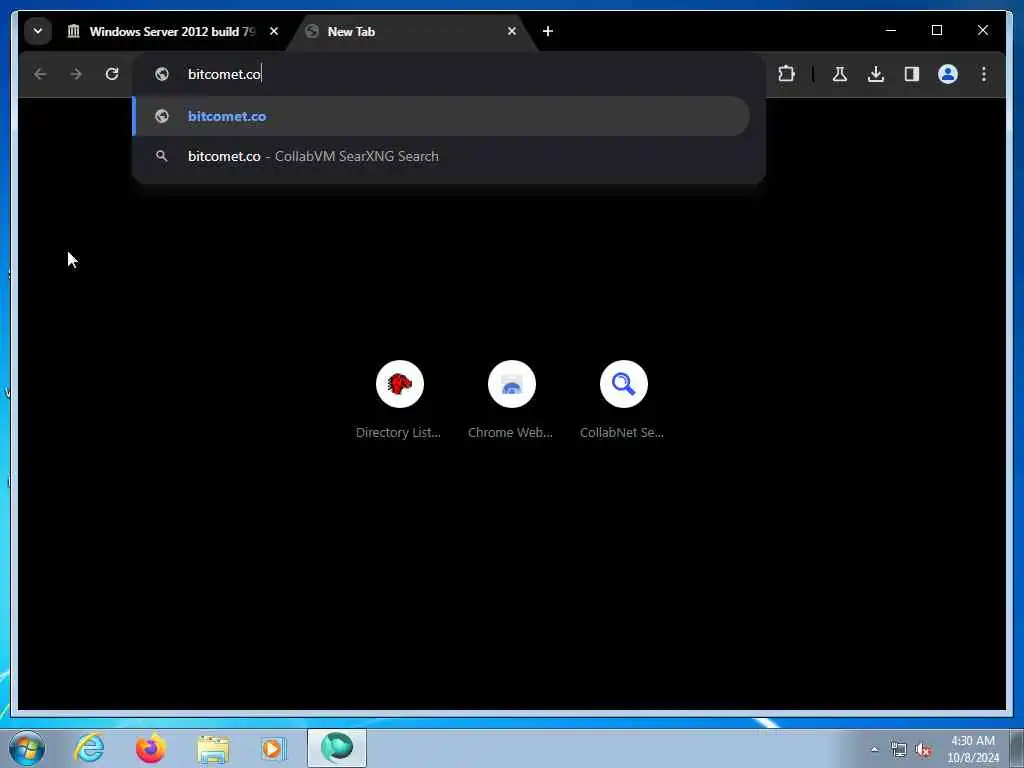Go back with the back arrow
This screenshot has width=1024, height=768.
[x=40, y=74]
